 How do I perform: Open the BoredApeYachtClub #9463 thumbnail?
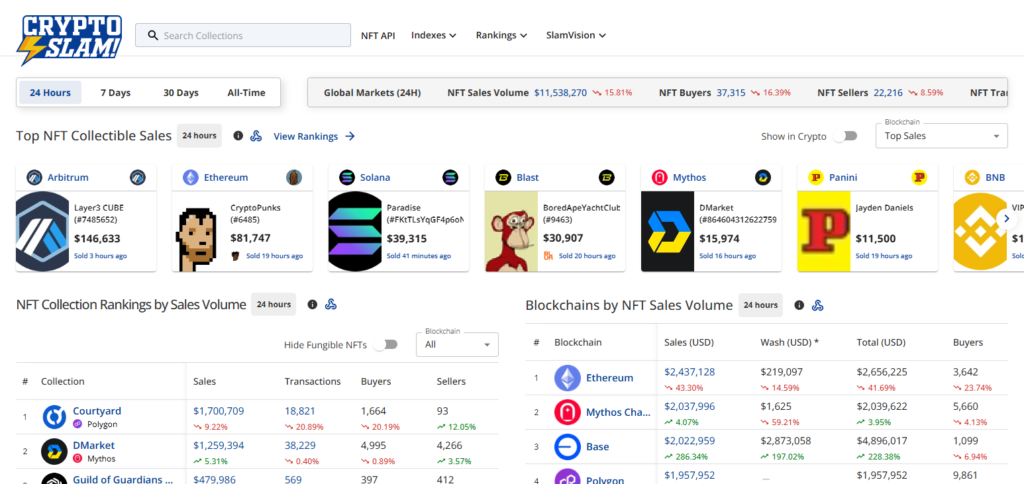(511, 231)
